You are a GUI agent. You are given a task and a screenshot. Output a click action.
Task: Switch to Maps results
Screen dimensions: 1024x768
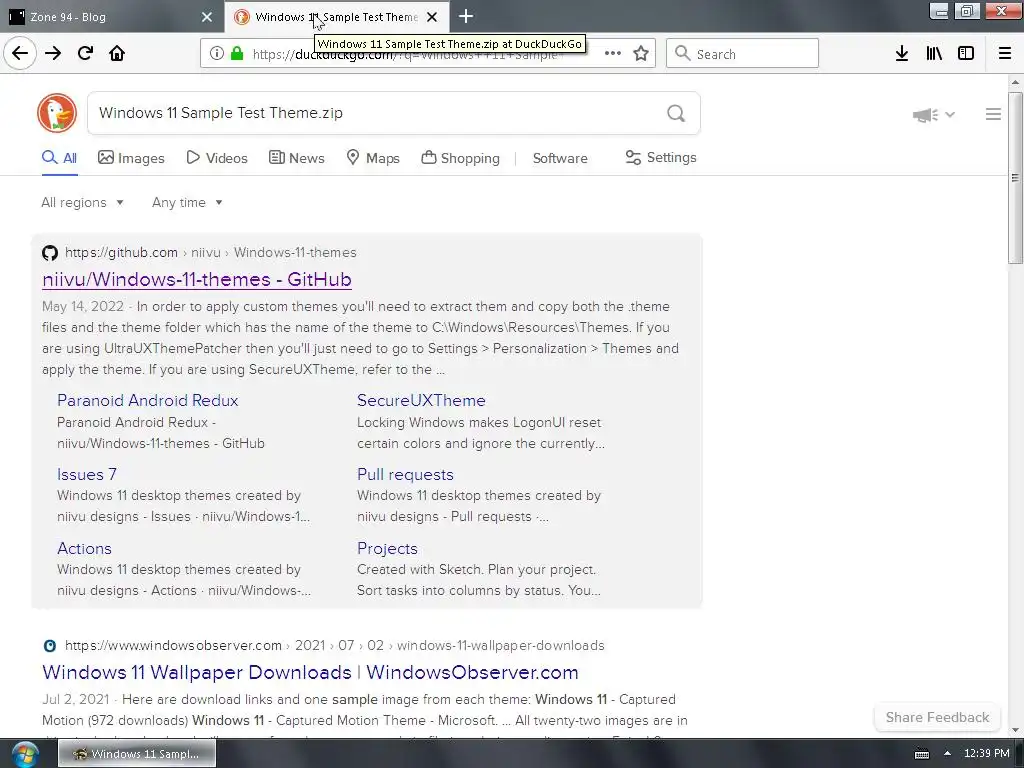coord(373,158)
